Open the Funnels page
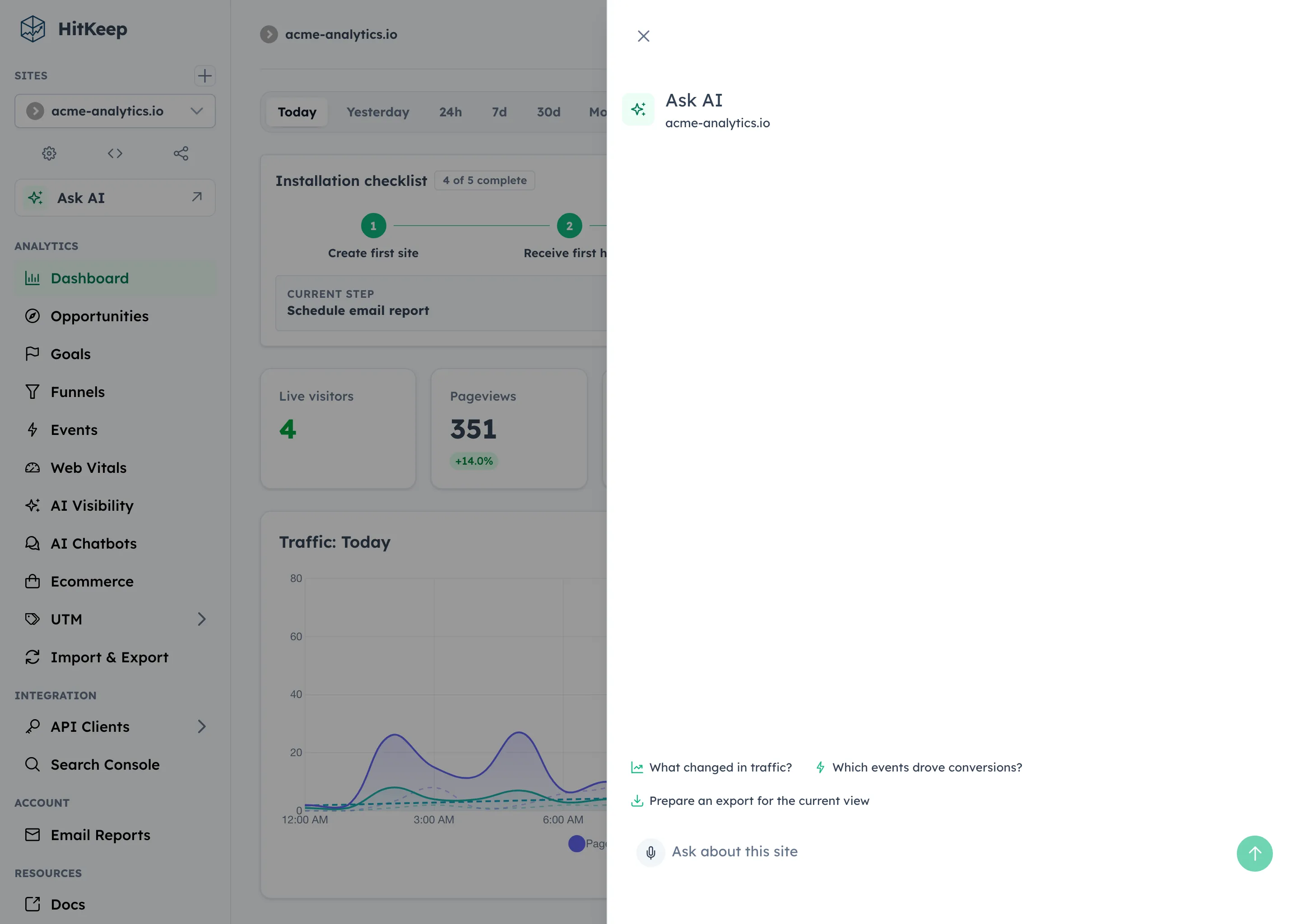 [x=115, y=392]
